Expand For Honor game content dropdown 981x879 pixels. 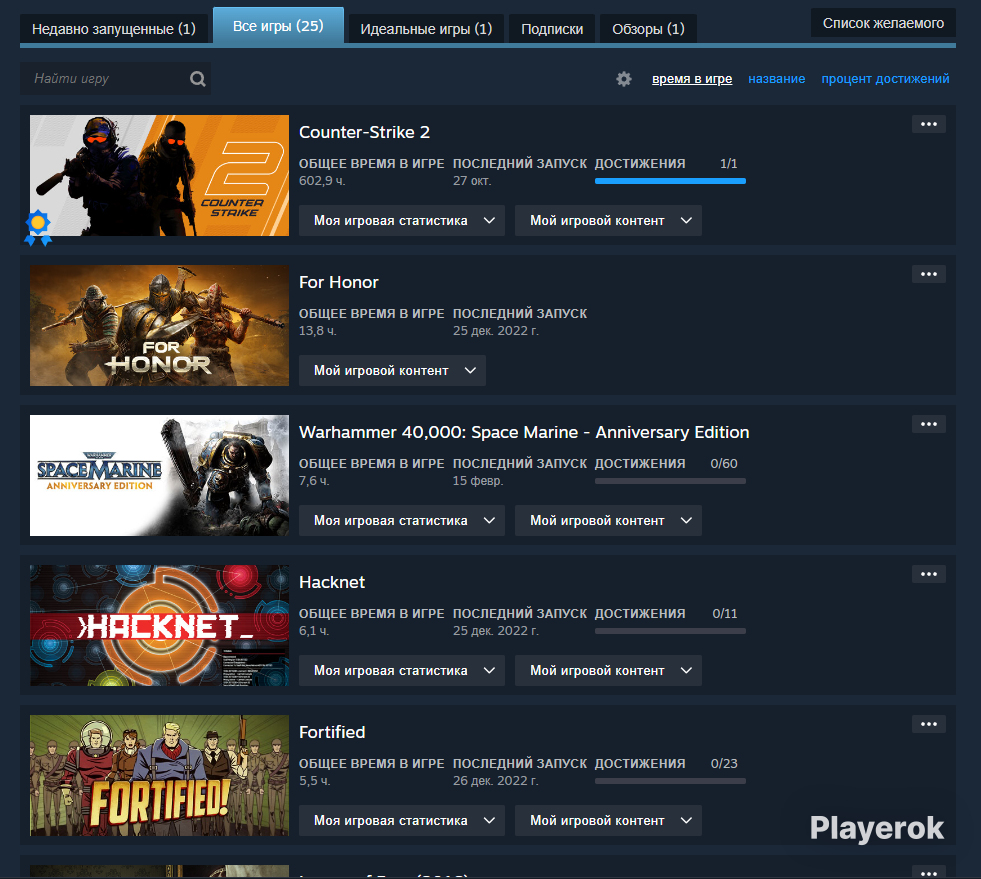pos(392,370)
